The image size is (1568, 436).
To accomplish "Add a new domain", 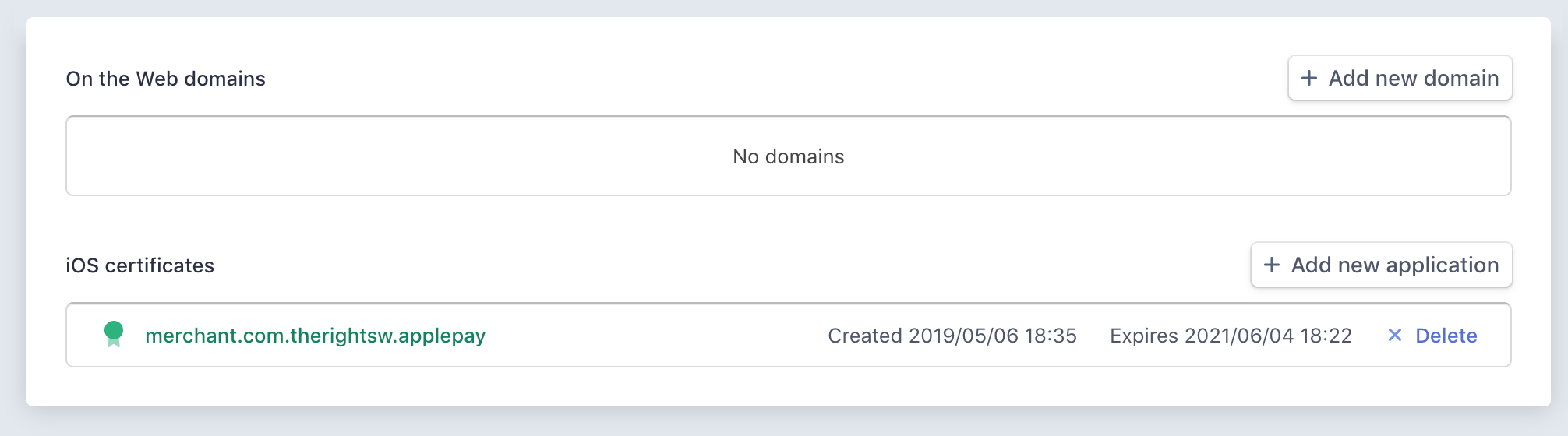I will [x=1400, y=78].
